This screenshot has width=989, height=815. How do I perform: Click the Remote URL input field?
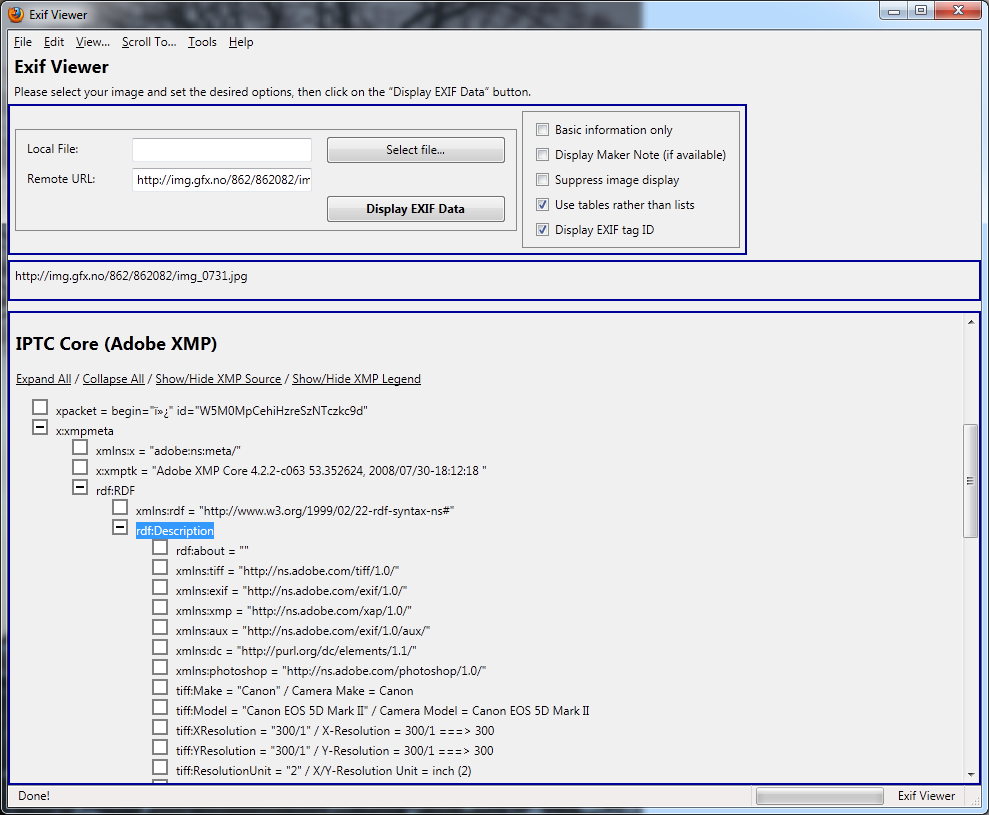pos(222,180)
